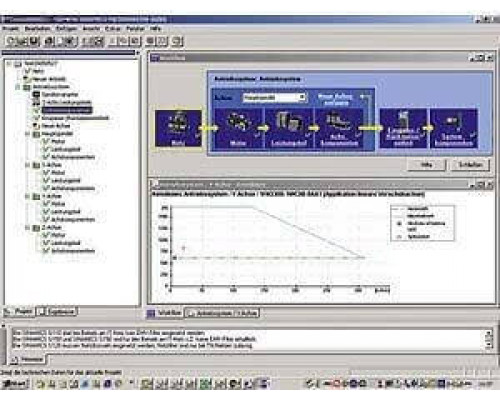The image size is (500, 400).
Task: Switch to the Workflow tab
Action: pos(165,313)
